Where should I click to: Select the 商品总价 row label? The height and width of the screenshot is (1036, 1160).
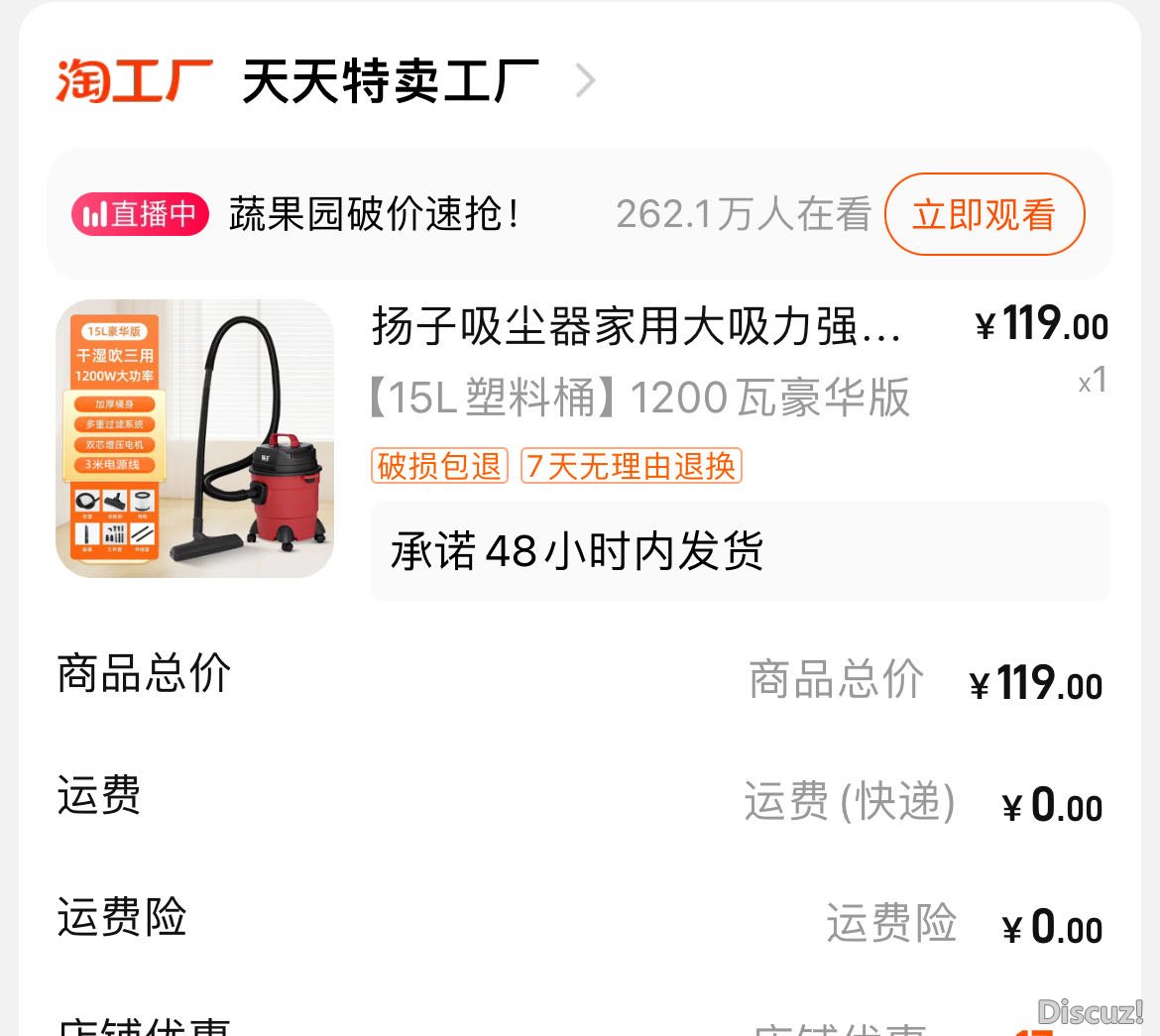[x=145, y=673]
